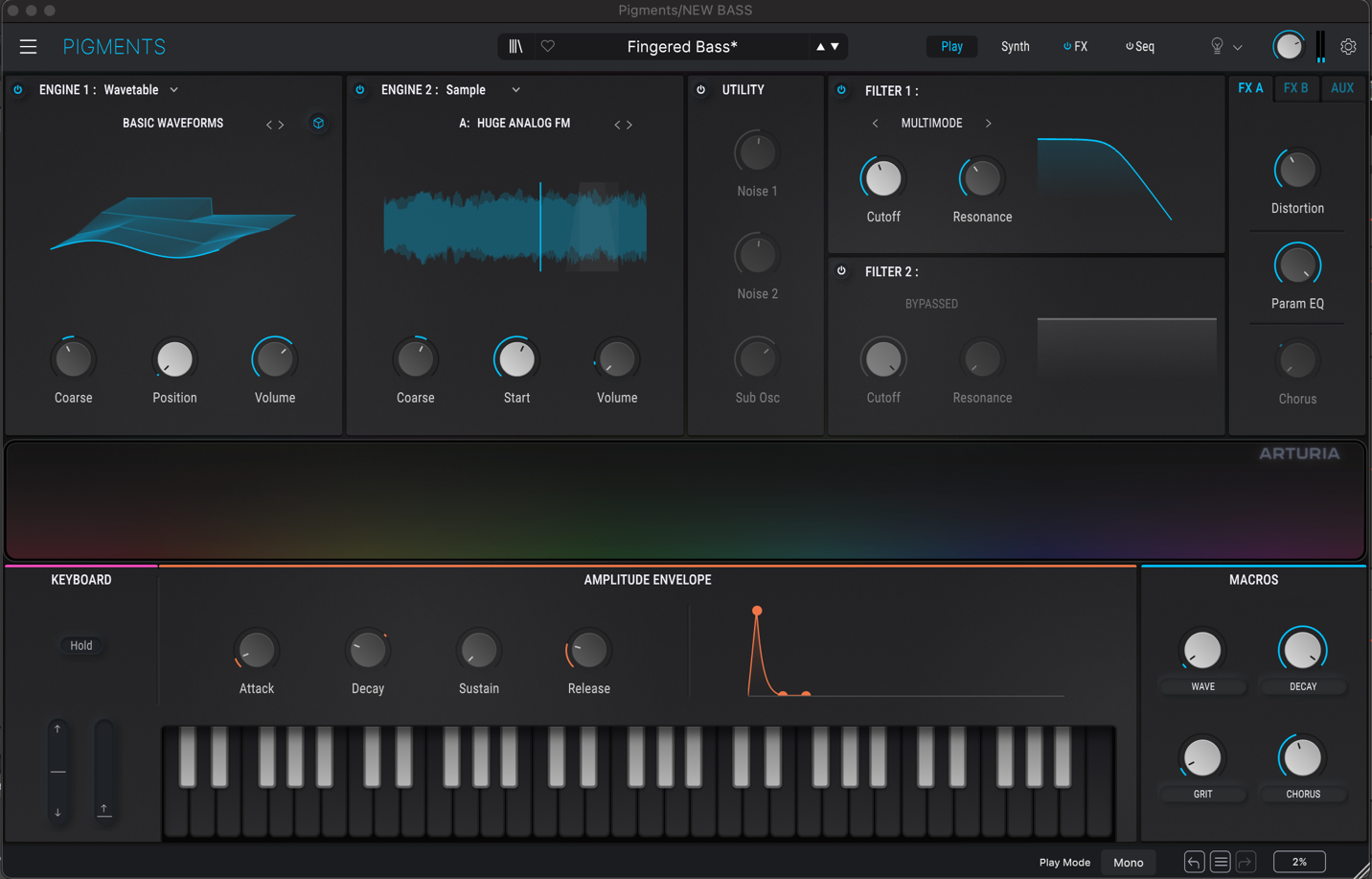Screen dimensions: 1372x879
Task: Click the wavetable 3D display
Action: (172, 227)
